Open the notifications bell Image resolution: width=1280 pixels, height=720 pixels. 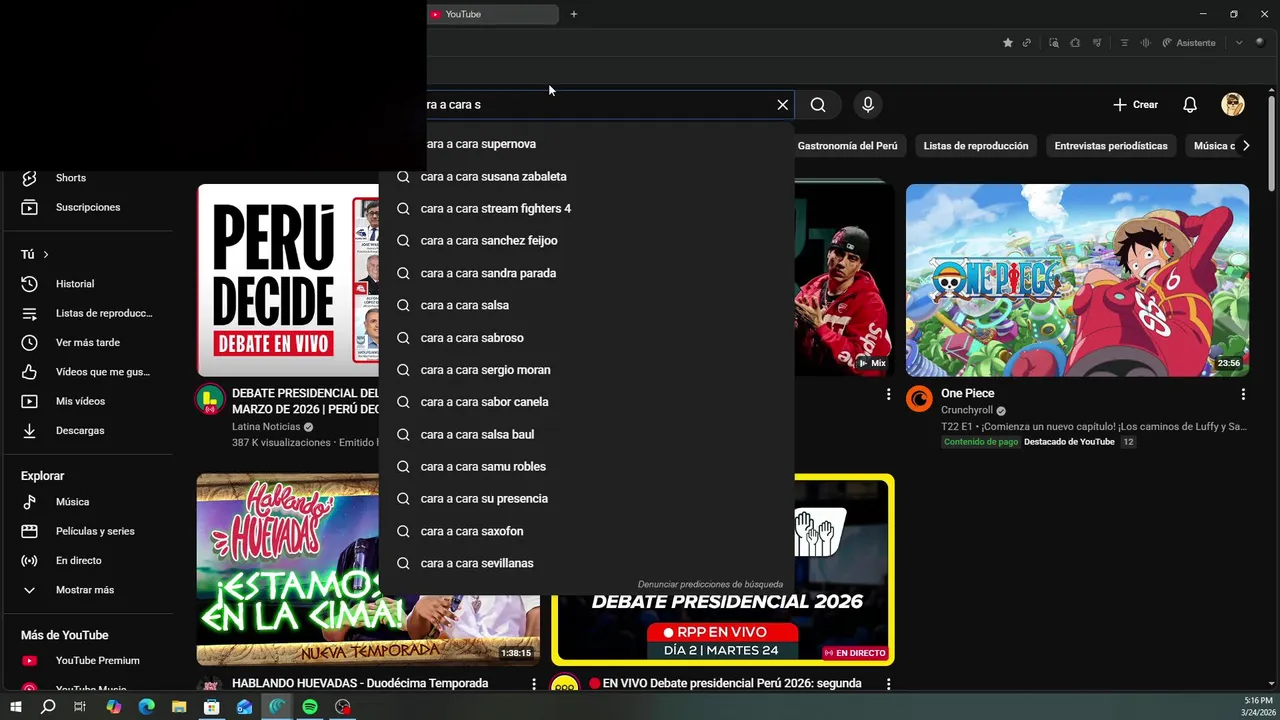[1190, 104]
